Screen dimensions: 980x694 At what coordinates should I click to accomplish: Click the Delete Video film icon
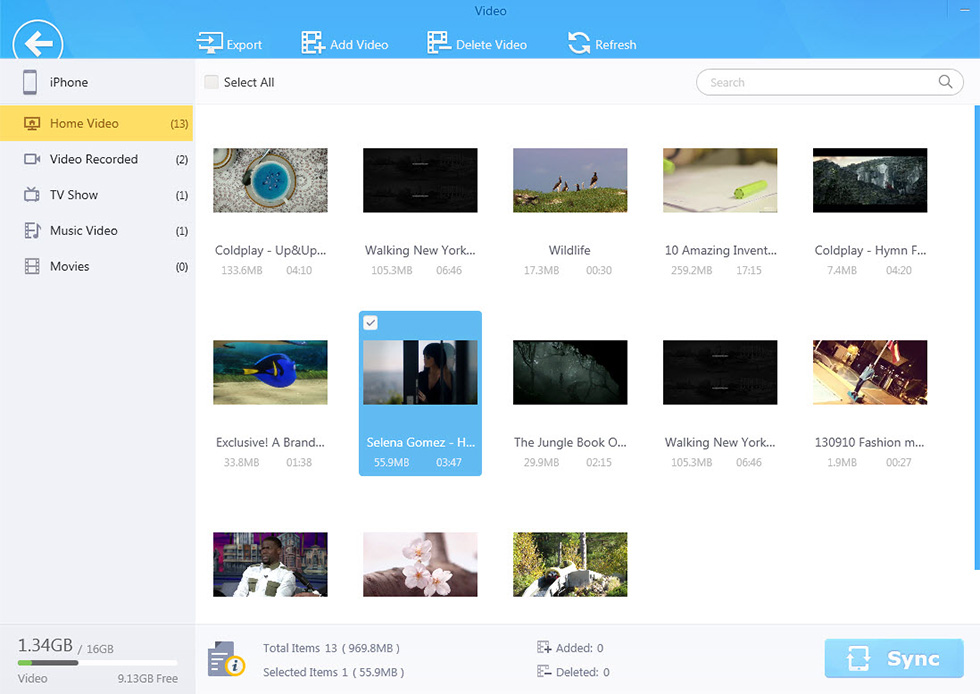[x=439, y=43]
